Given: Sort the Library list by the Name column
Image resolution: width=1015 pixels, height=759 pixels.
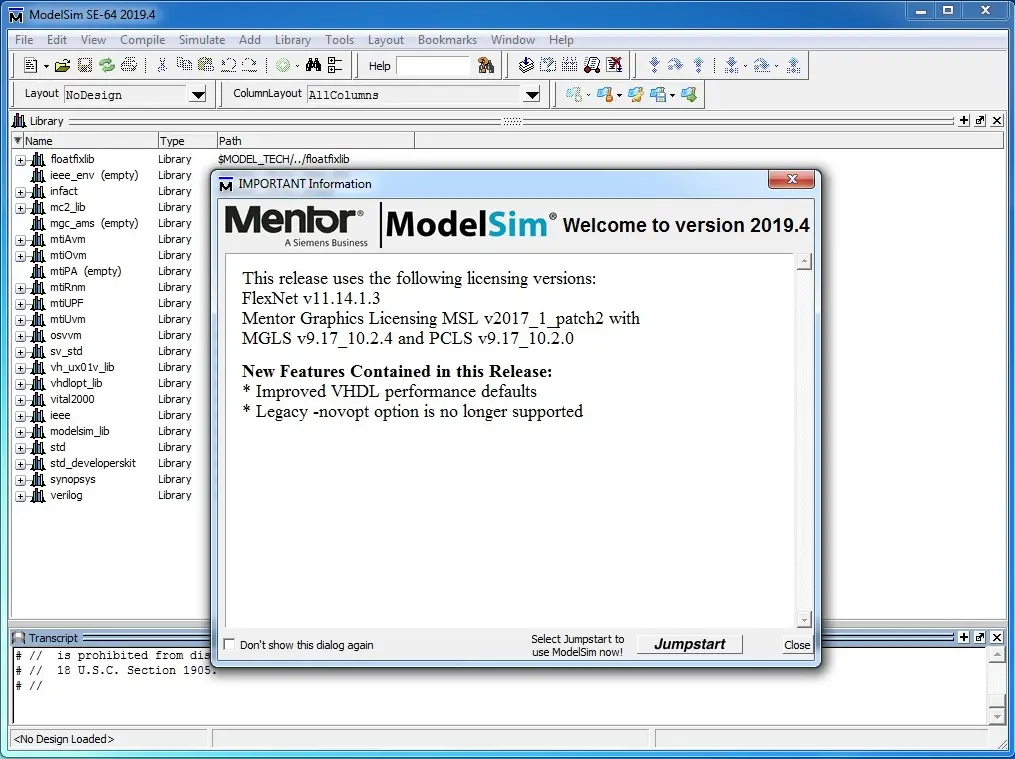Looking at the screenshot, I should tap(91, 140).
